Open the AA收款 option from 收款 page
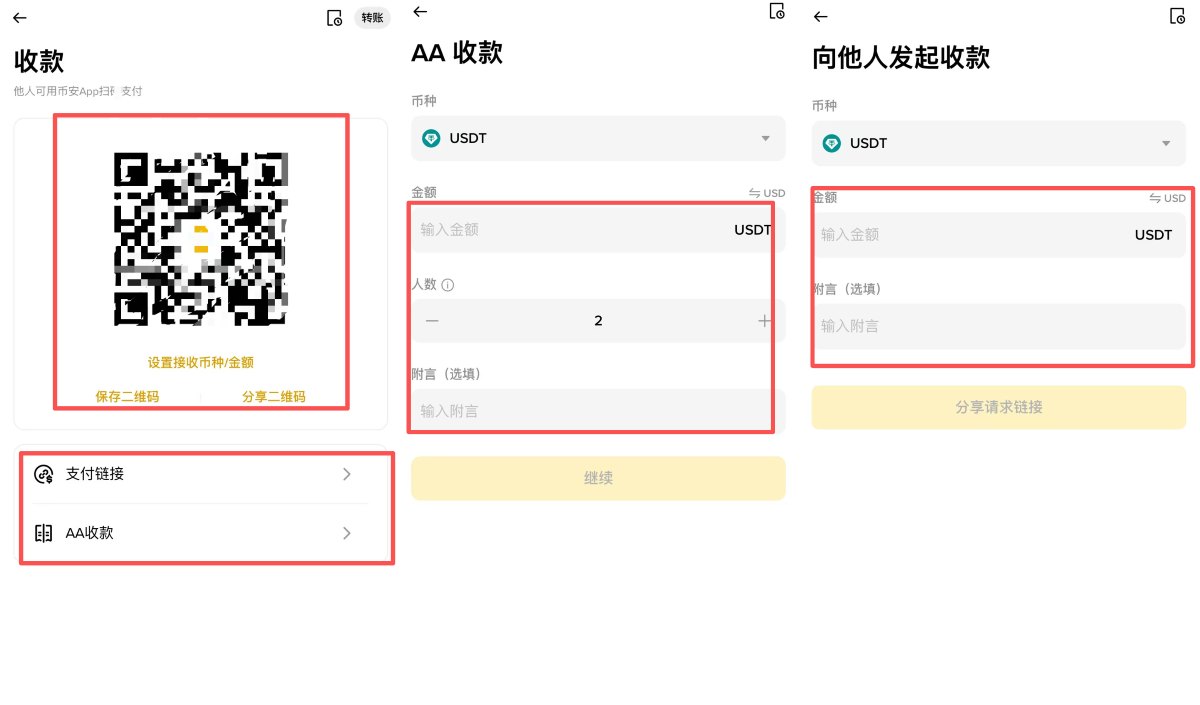Viewport: 1200px width, 705px height. pyautogui.click(x=200, y=533)
